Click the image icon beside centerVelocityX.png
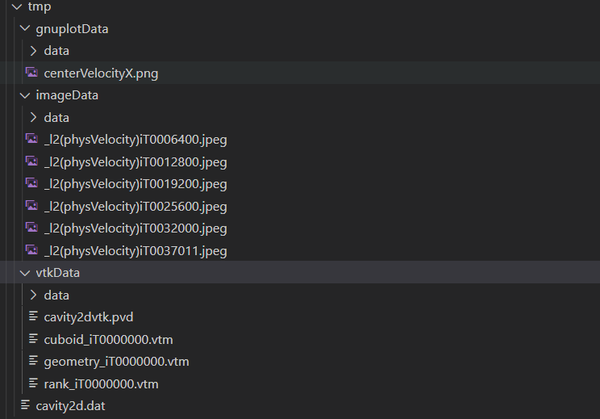The width and height of the screenshot is (600, 419). [32, 73]
